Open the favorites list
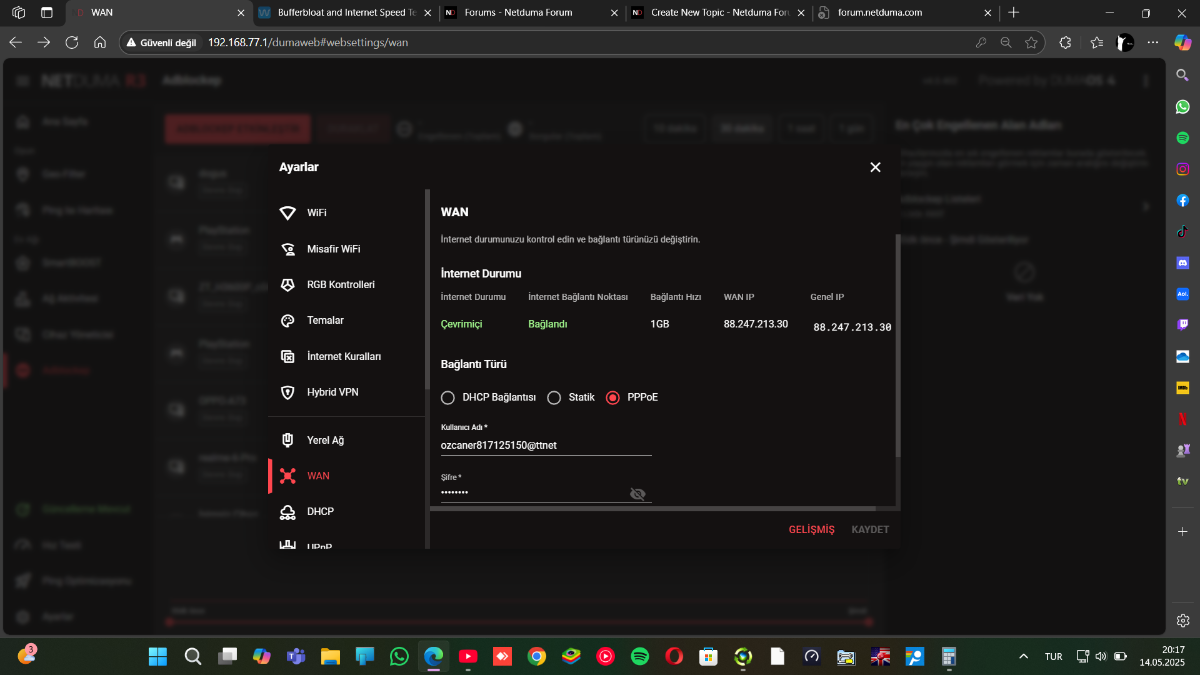Image resolution: width=1200 pixels, height=675 pixels. click(1097, 43)
